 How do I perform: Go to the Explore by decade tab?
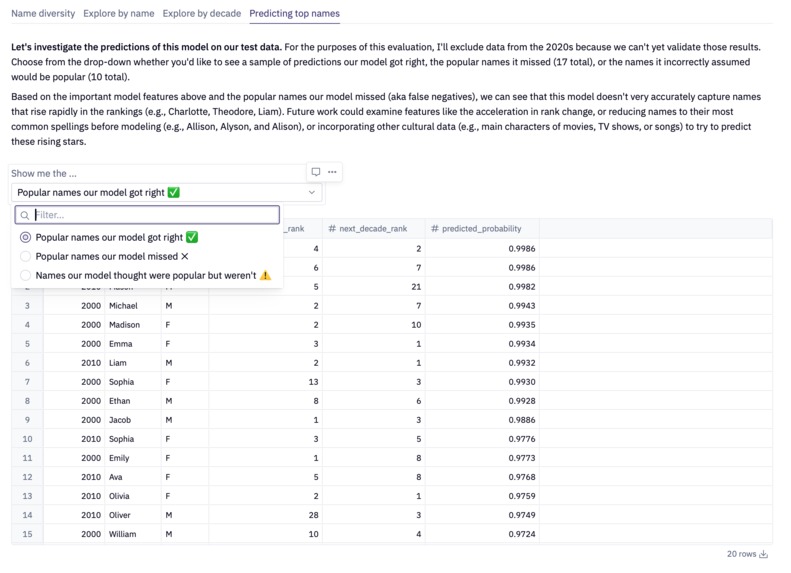[202, 14]
